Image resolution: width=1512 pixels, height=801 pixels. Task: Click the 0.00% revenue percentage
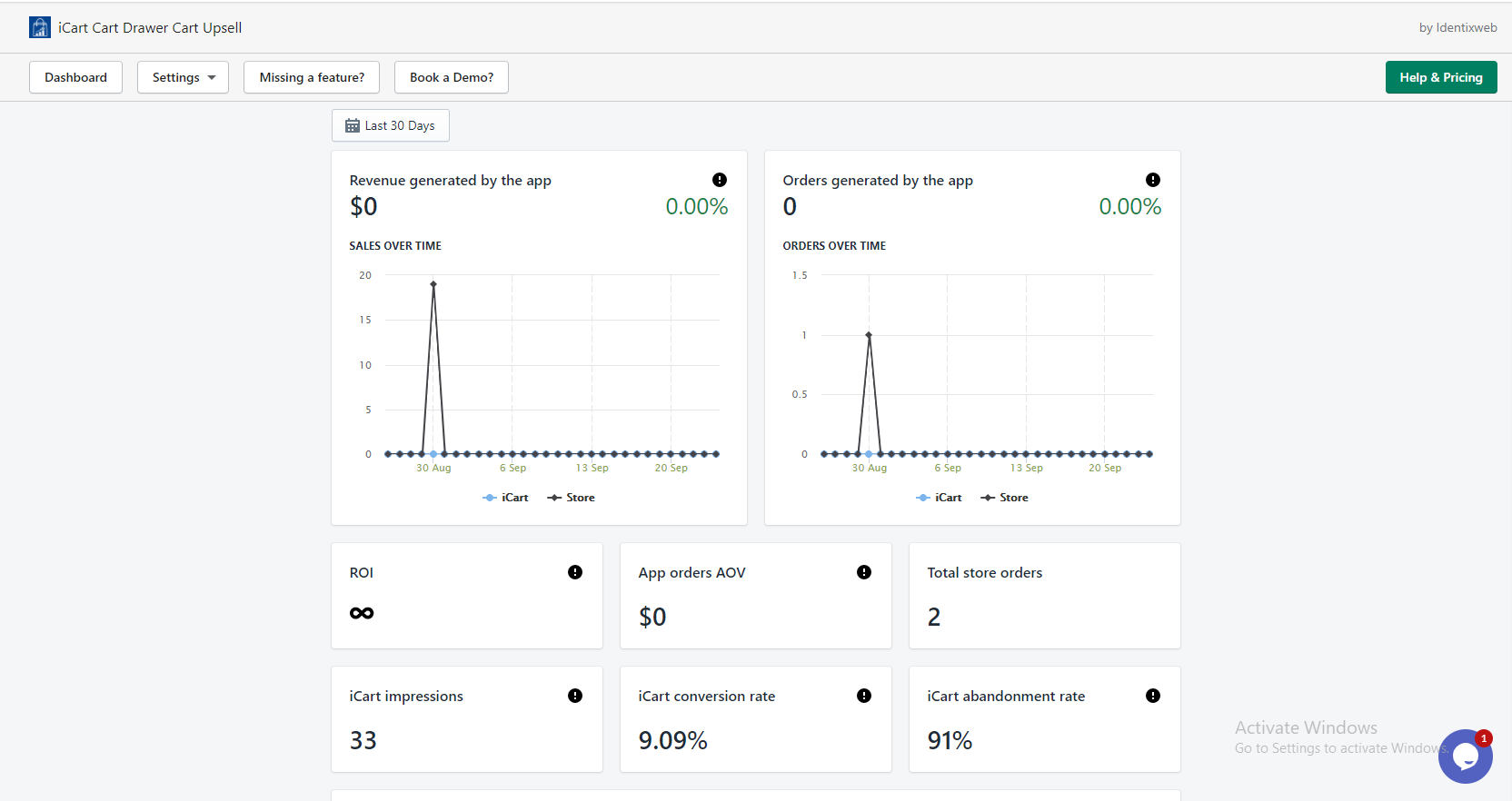point(697,207)
